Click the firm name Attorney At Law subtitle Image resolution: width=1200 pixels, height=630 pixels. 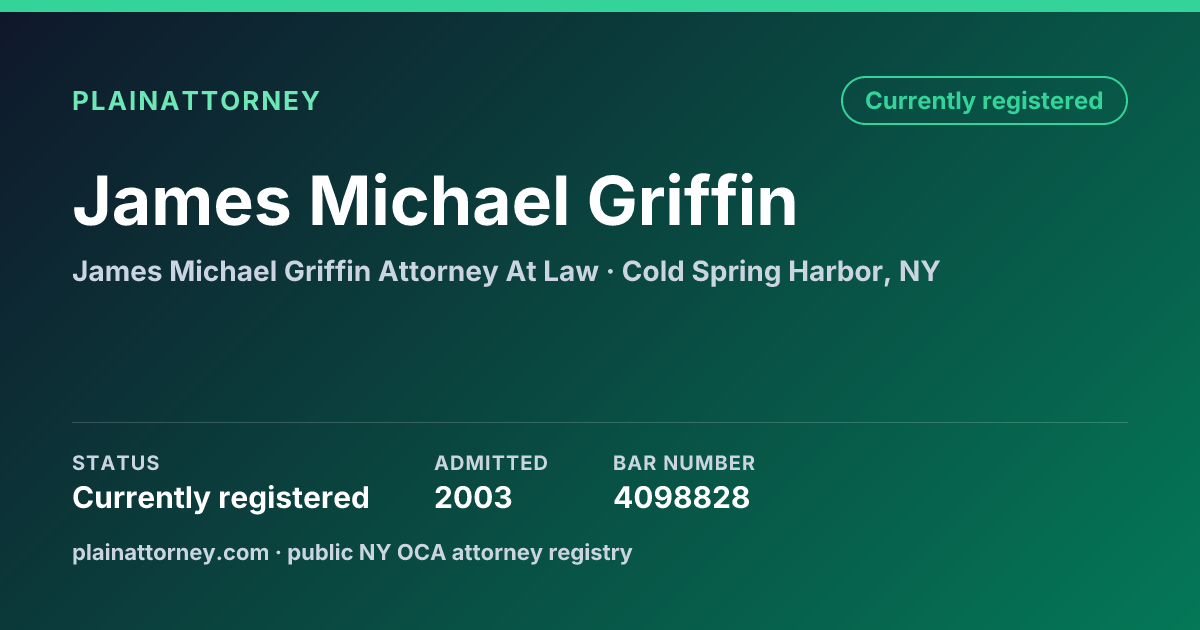[x=335, y=271]
